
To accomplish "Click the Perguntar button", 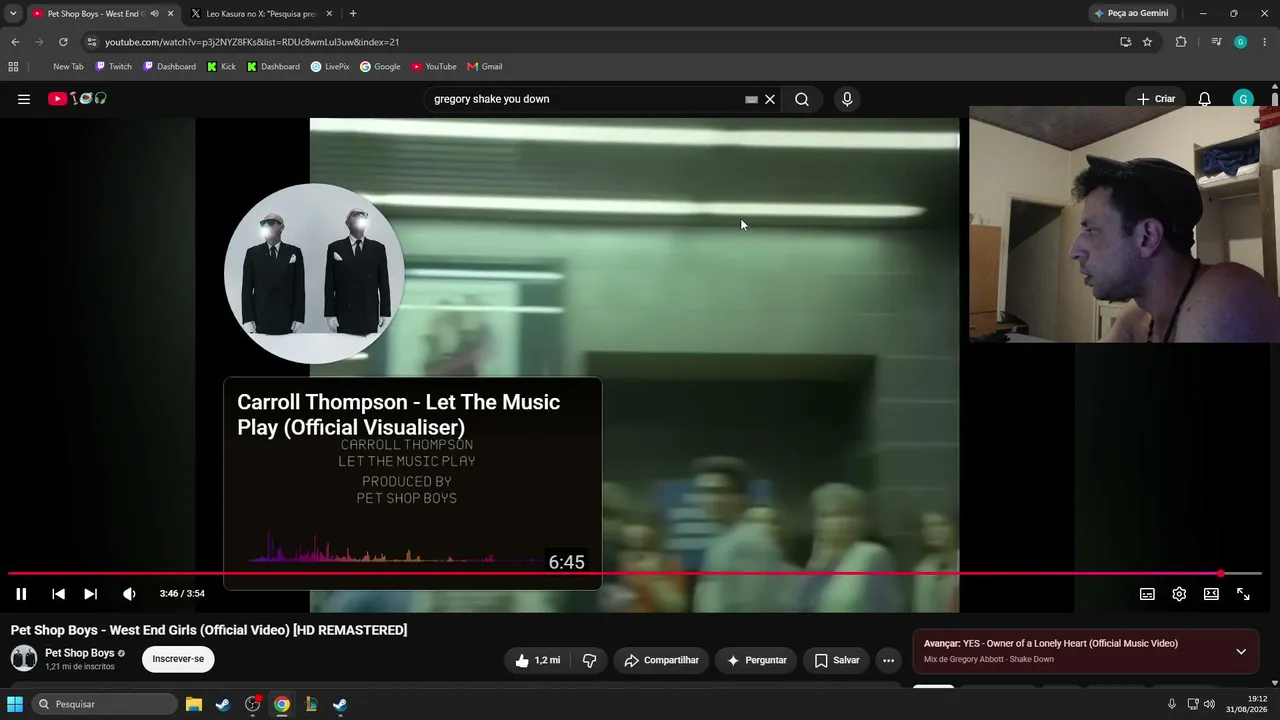I will 756,660.
